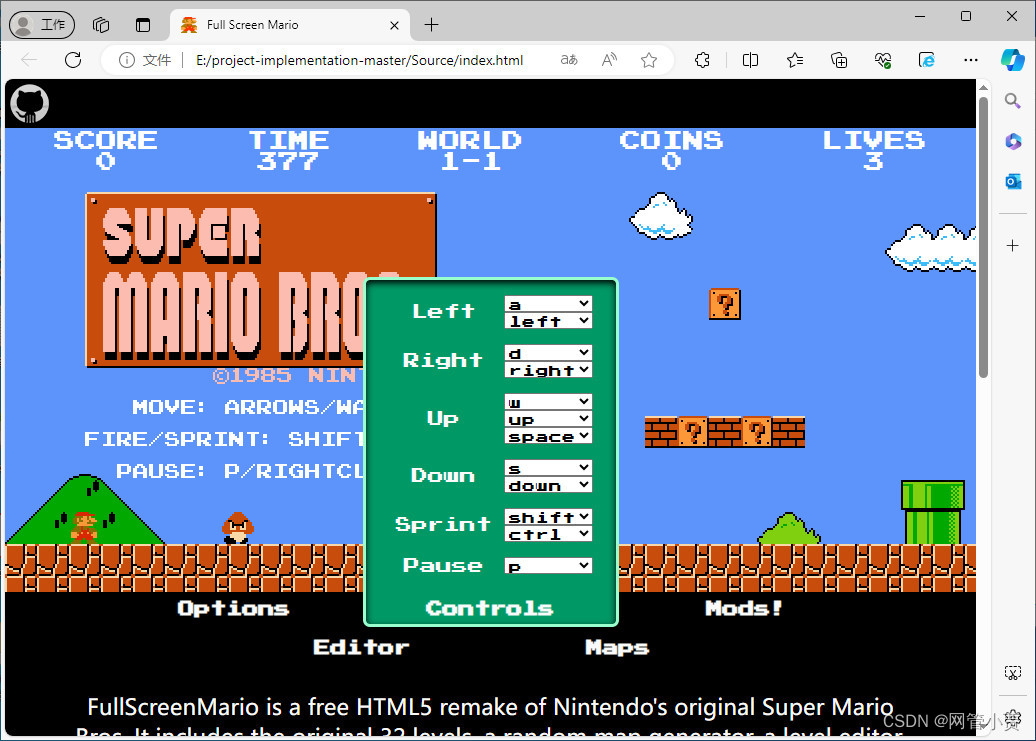The image size is (1036, 741).
Task: Open the workspaces icon in title bar
Action: (101, 25)
